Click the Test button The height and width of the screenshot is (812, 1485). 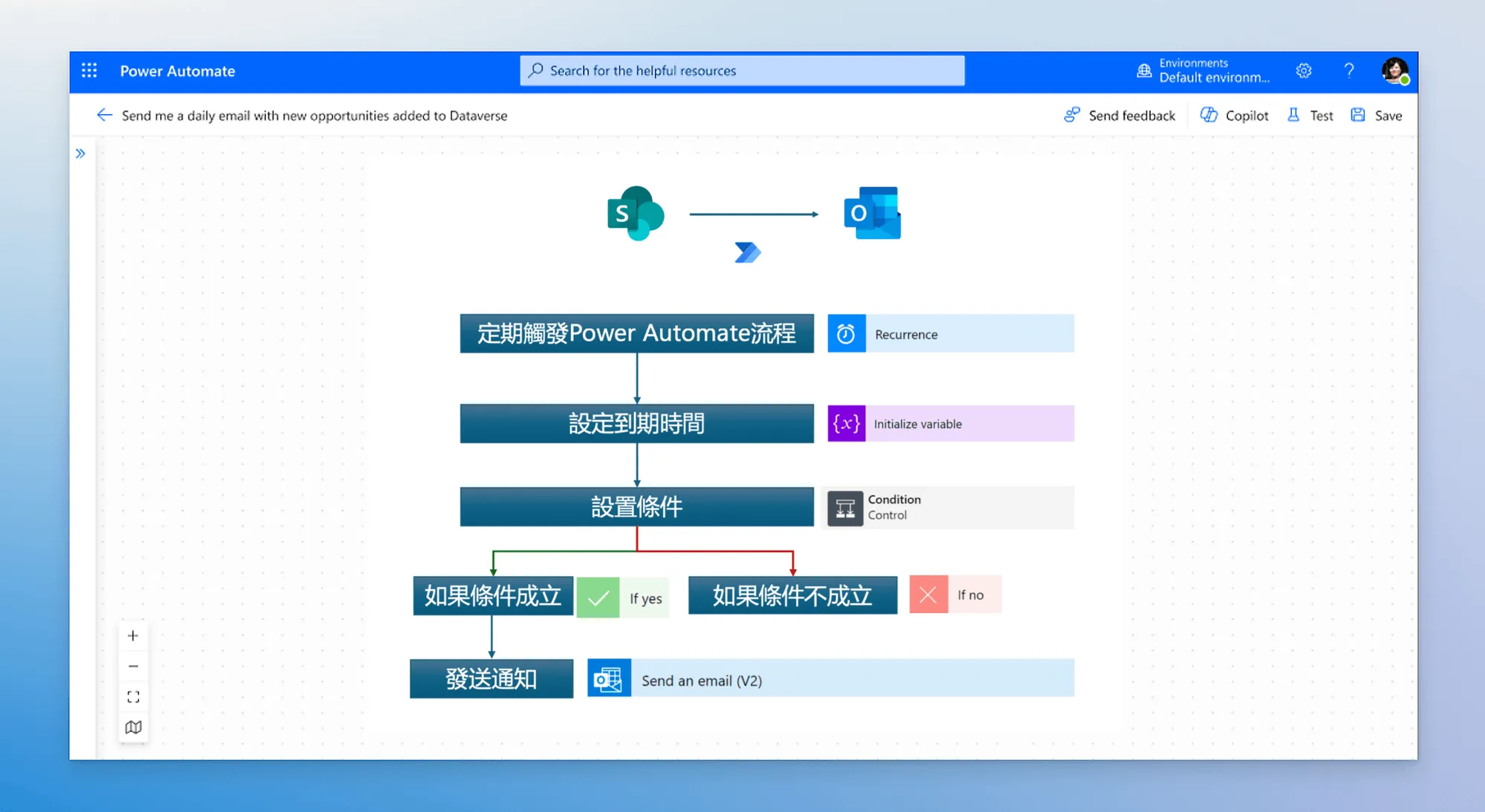tap(1311, 115)
